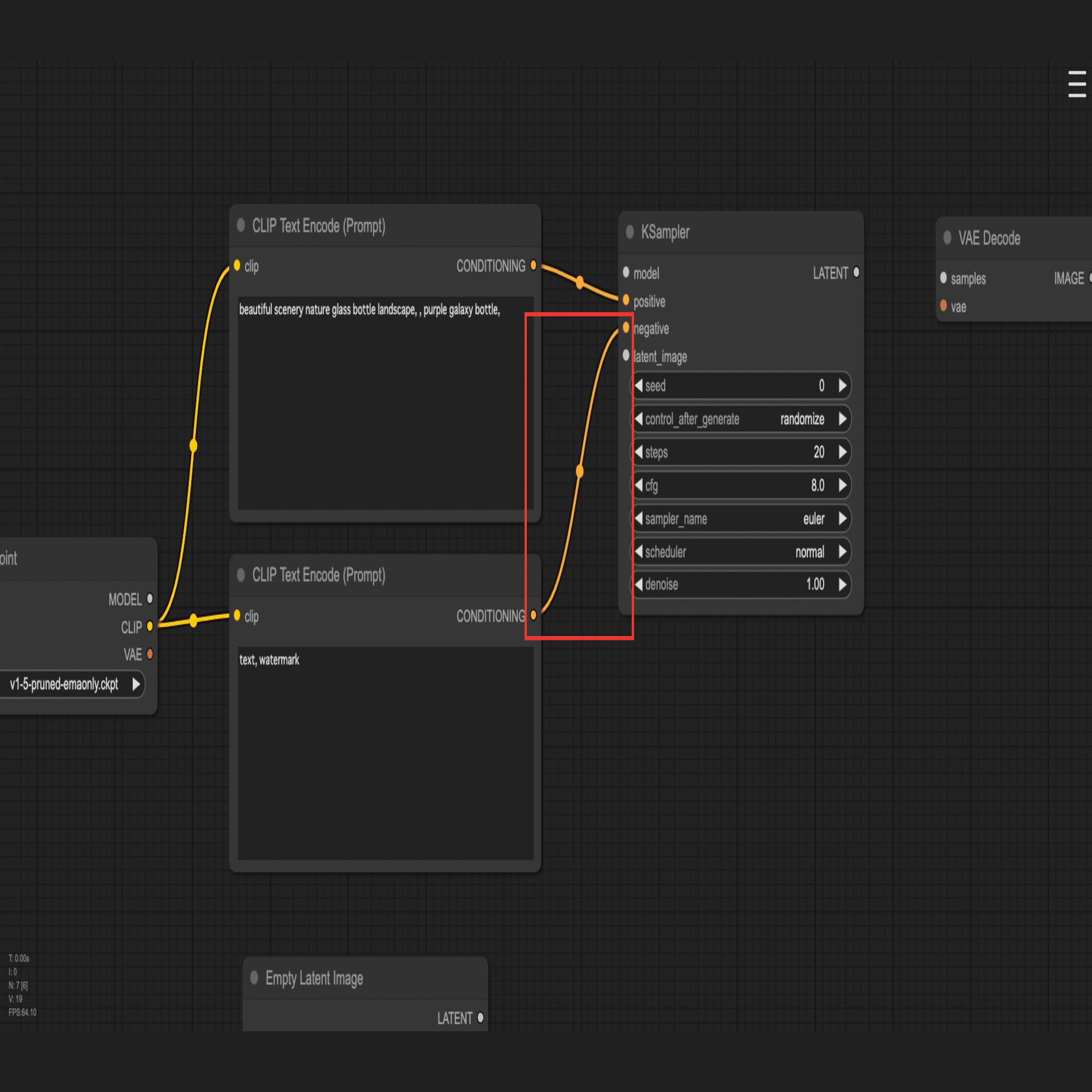The width and height of the screenshot is (1092, 1092).
Task: Click the CONDITIONING output socket of the bottom CLIP node
Action: [x=533, y=615]
